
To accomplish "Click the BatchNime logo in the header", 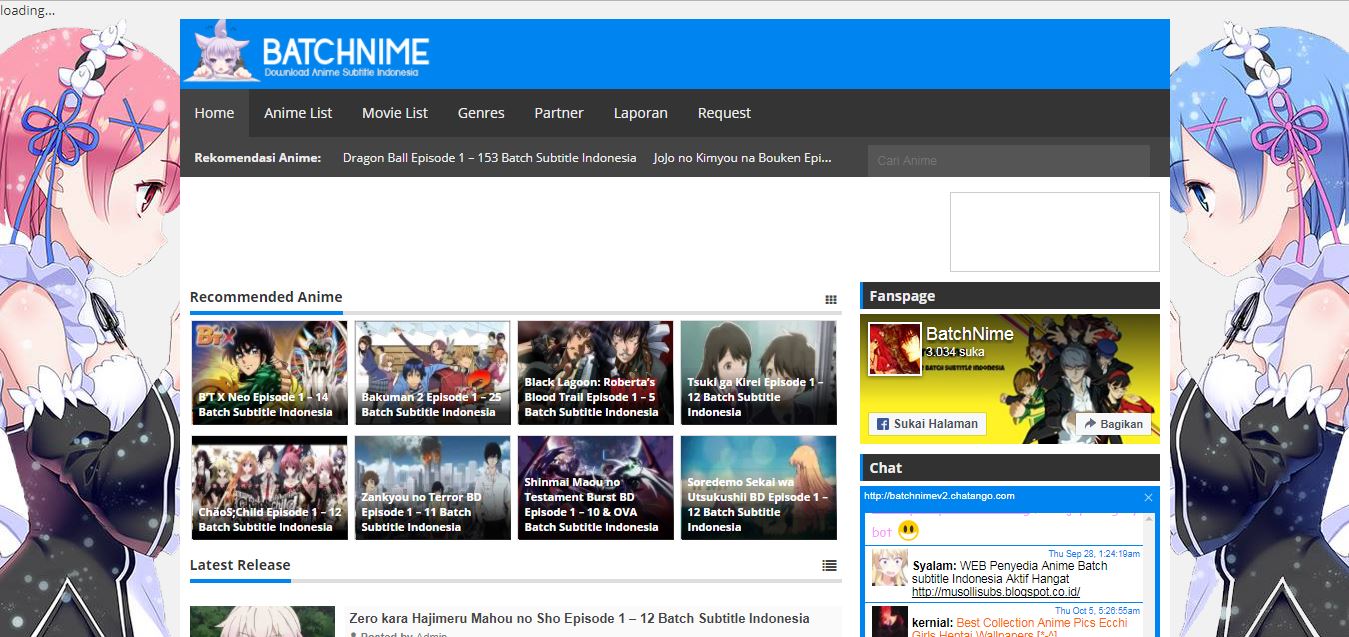I will pyautogui.click(x=307, y=54).
